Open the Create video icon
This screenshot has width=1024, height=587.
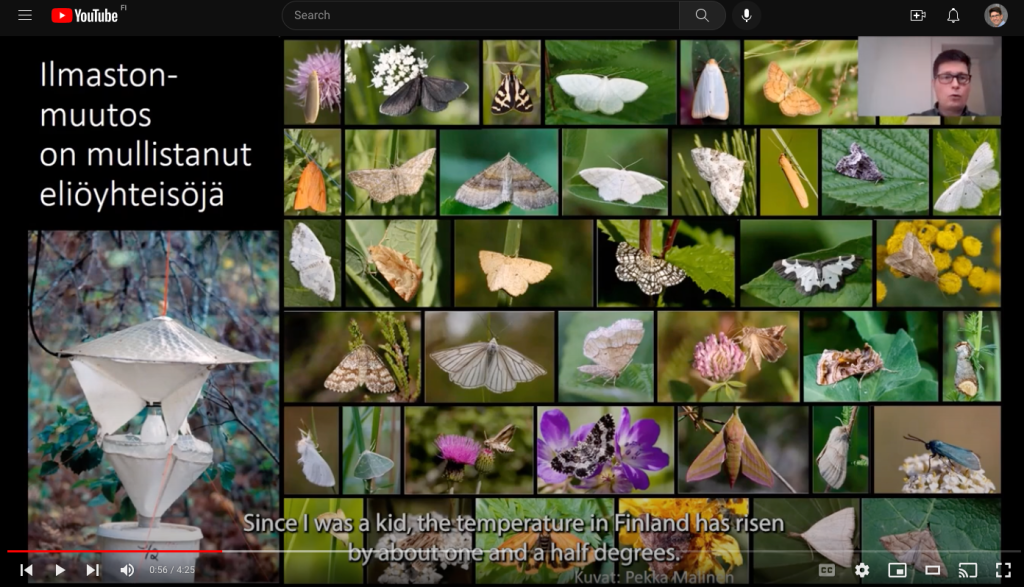click(x=917, y=15)
